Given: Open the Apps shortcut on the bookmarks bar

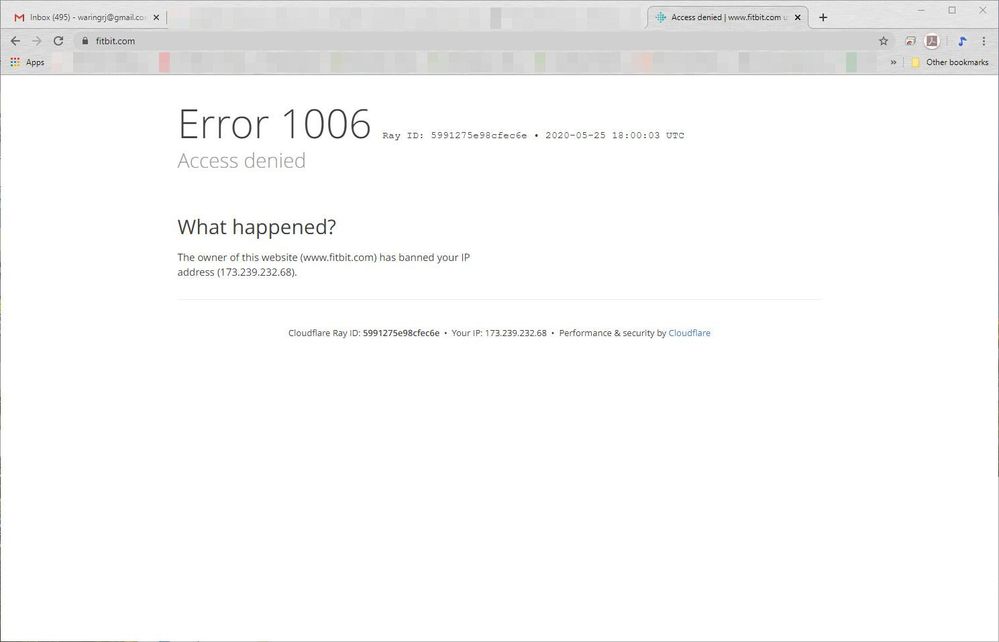Looking at the screenshot, I should point(27,62).
